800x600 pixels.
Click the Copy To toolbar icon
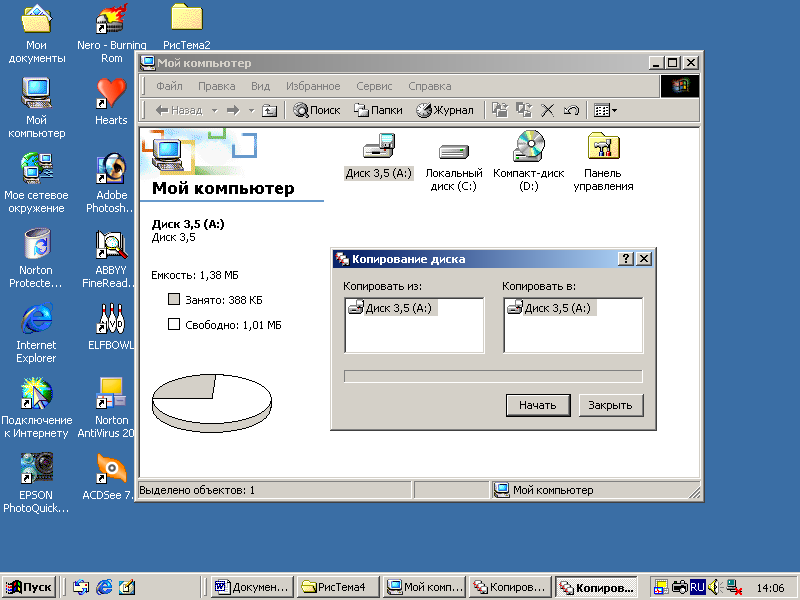click(523, 110)
